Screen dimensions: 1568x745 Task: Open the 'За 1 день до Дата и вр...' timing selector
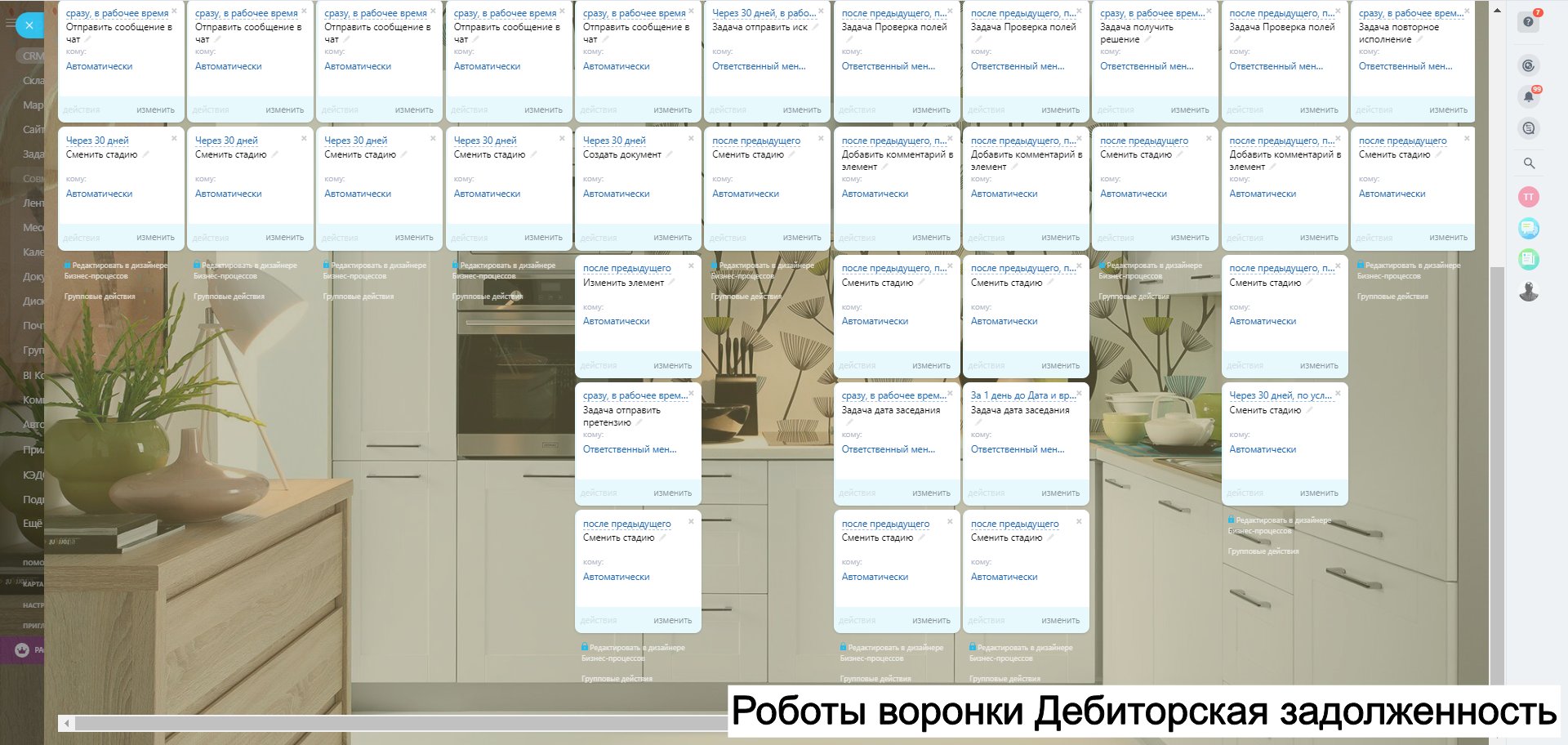(1022, 395)
